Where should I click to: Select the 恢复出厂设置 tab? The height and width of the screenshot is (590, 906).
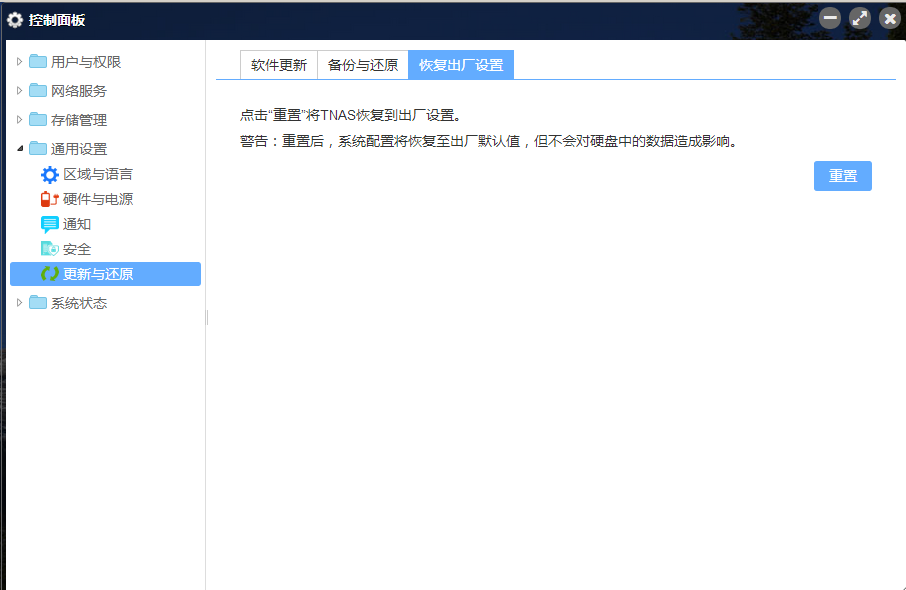coord(461,65)
